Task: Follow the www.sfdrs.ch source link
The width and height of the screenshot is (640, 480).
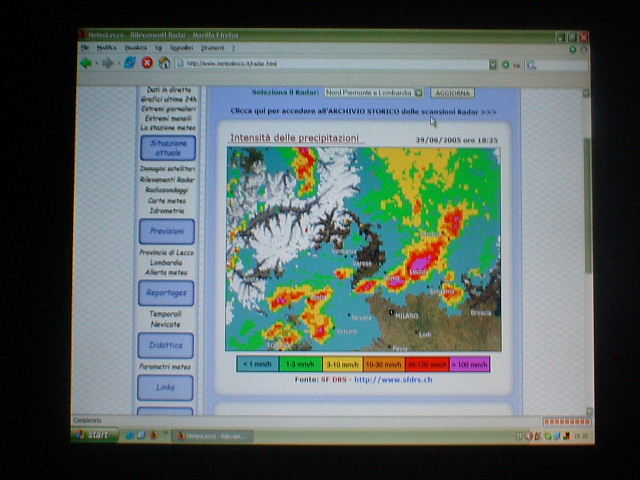Action: pos(394,379)
